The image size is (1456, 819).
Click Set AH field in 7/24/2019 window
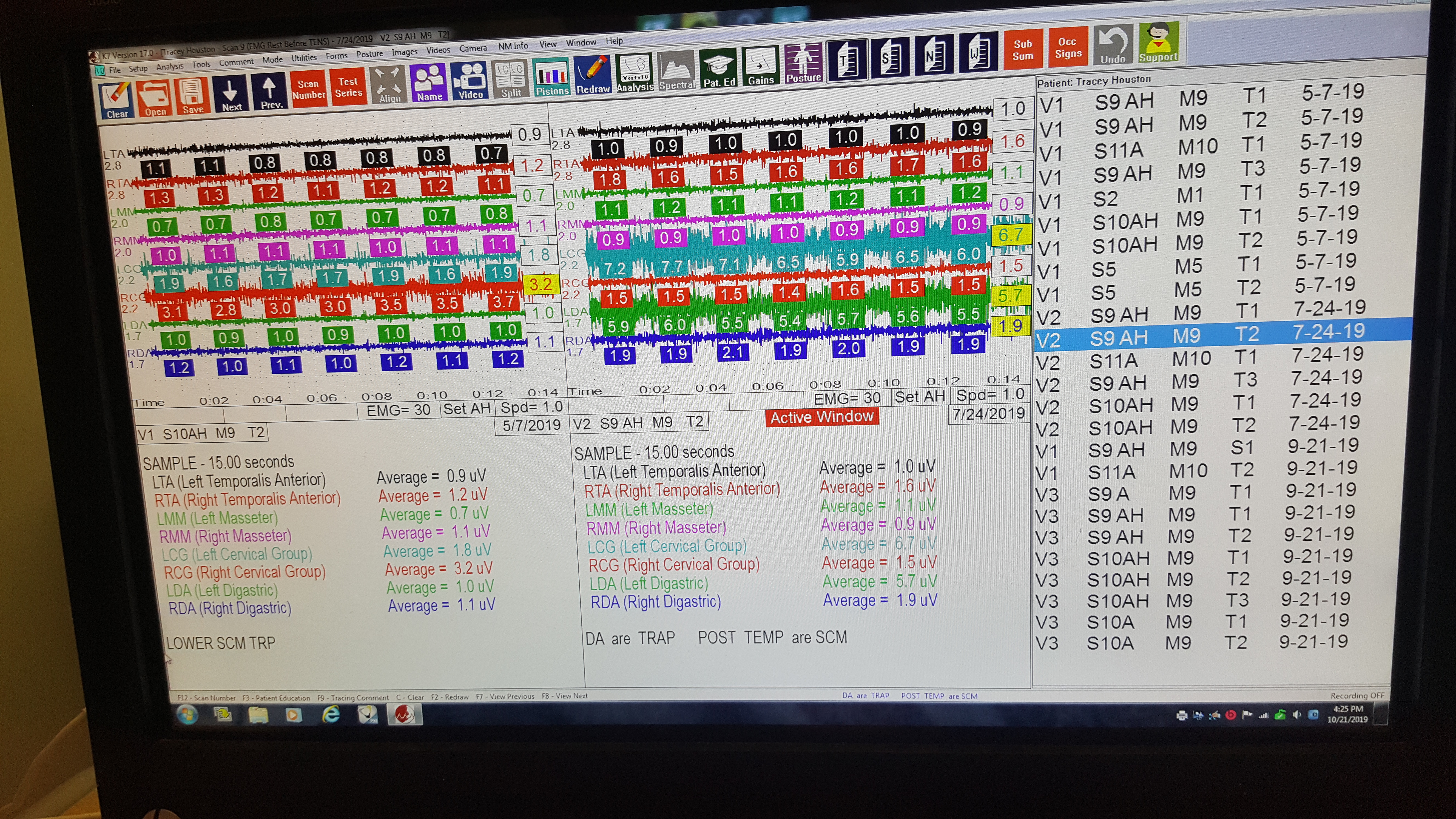pyautogui.click(x=920, y=396)
